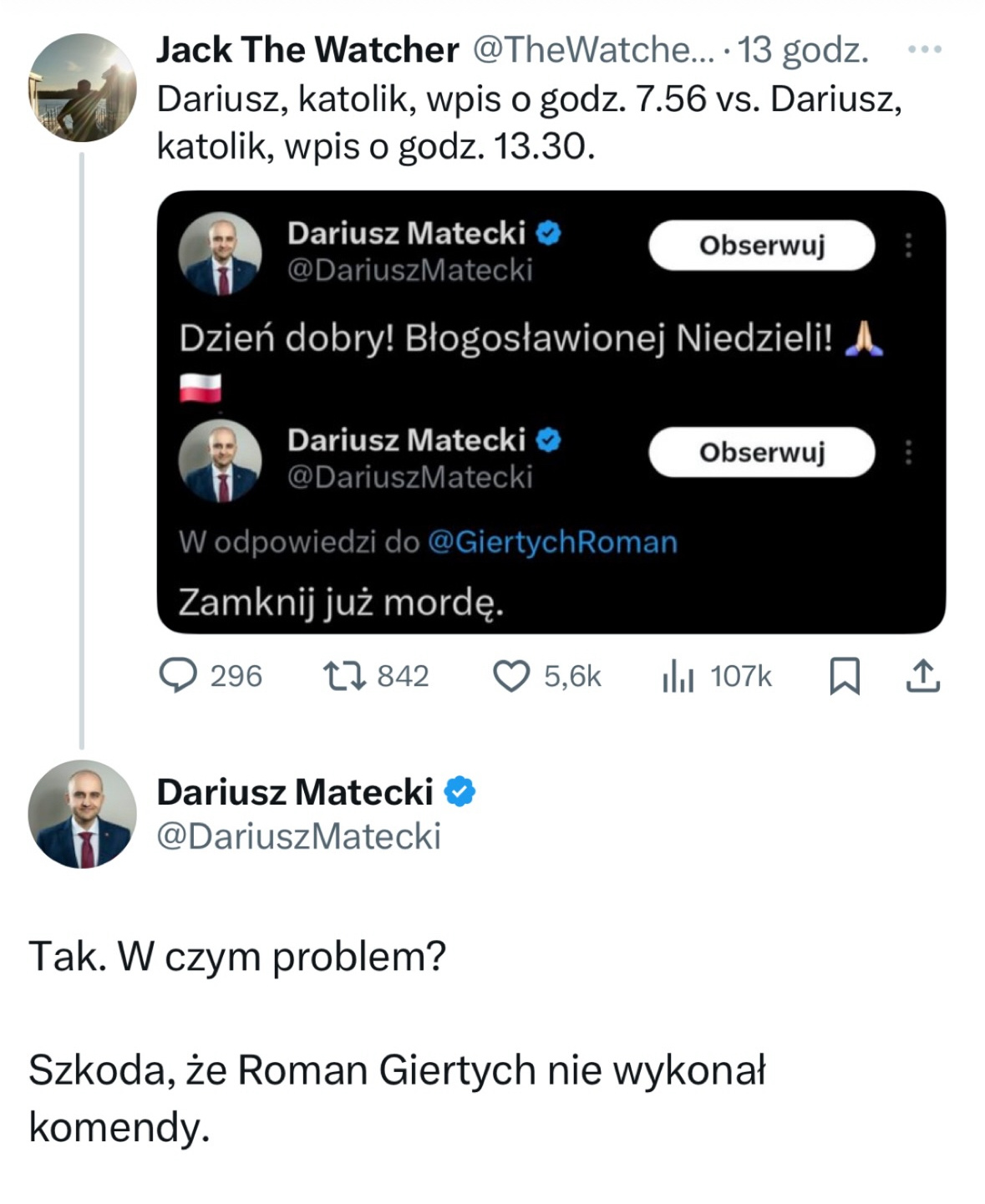Follow via the lower Obserwuj button
Screen dimensions: 985x1204
click(763, 453)
